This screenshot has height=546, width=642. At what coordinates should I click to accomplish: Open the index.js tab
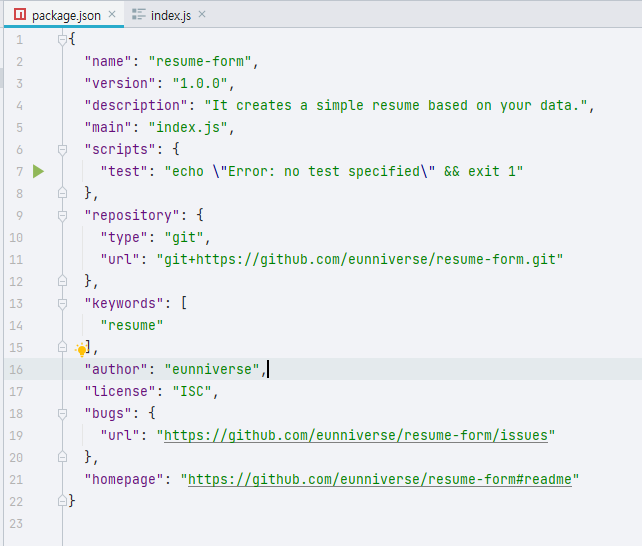click(x=169, y=15)
